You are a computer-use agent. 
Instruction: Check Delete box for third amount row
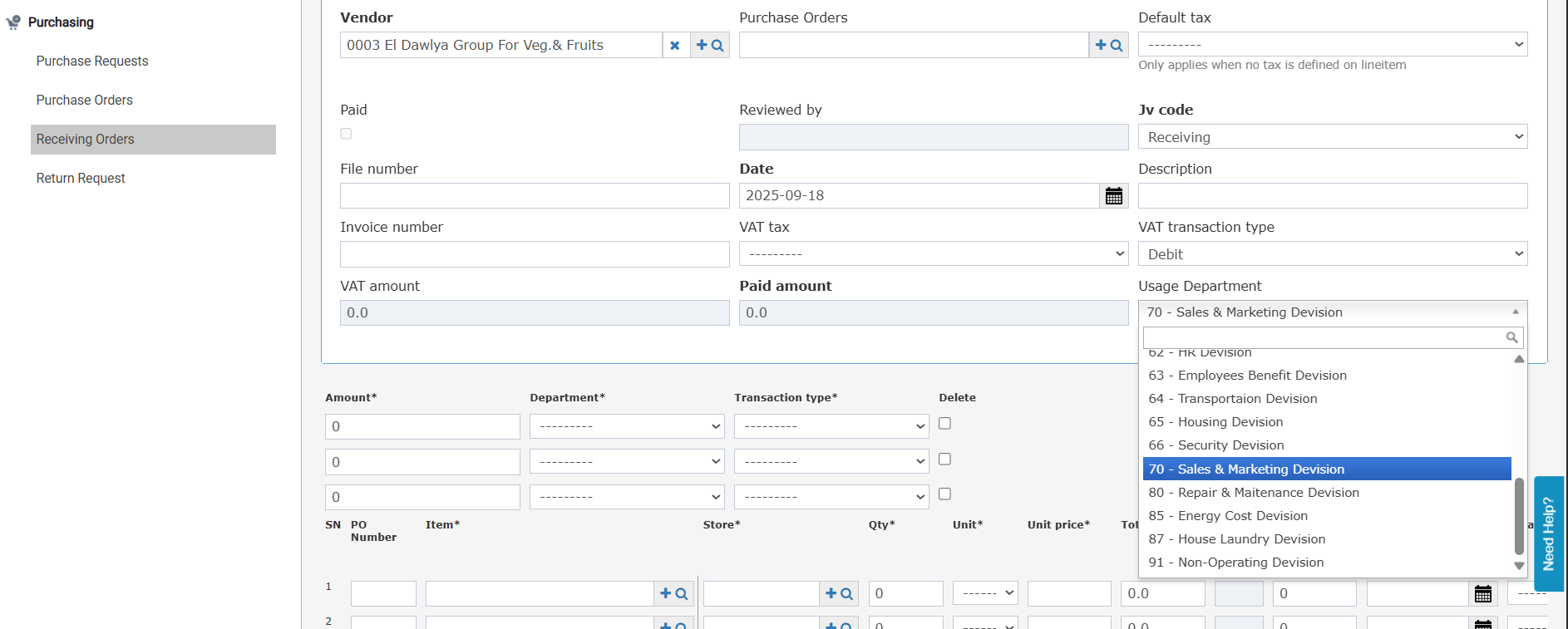(945, 494)
